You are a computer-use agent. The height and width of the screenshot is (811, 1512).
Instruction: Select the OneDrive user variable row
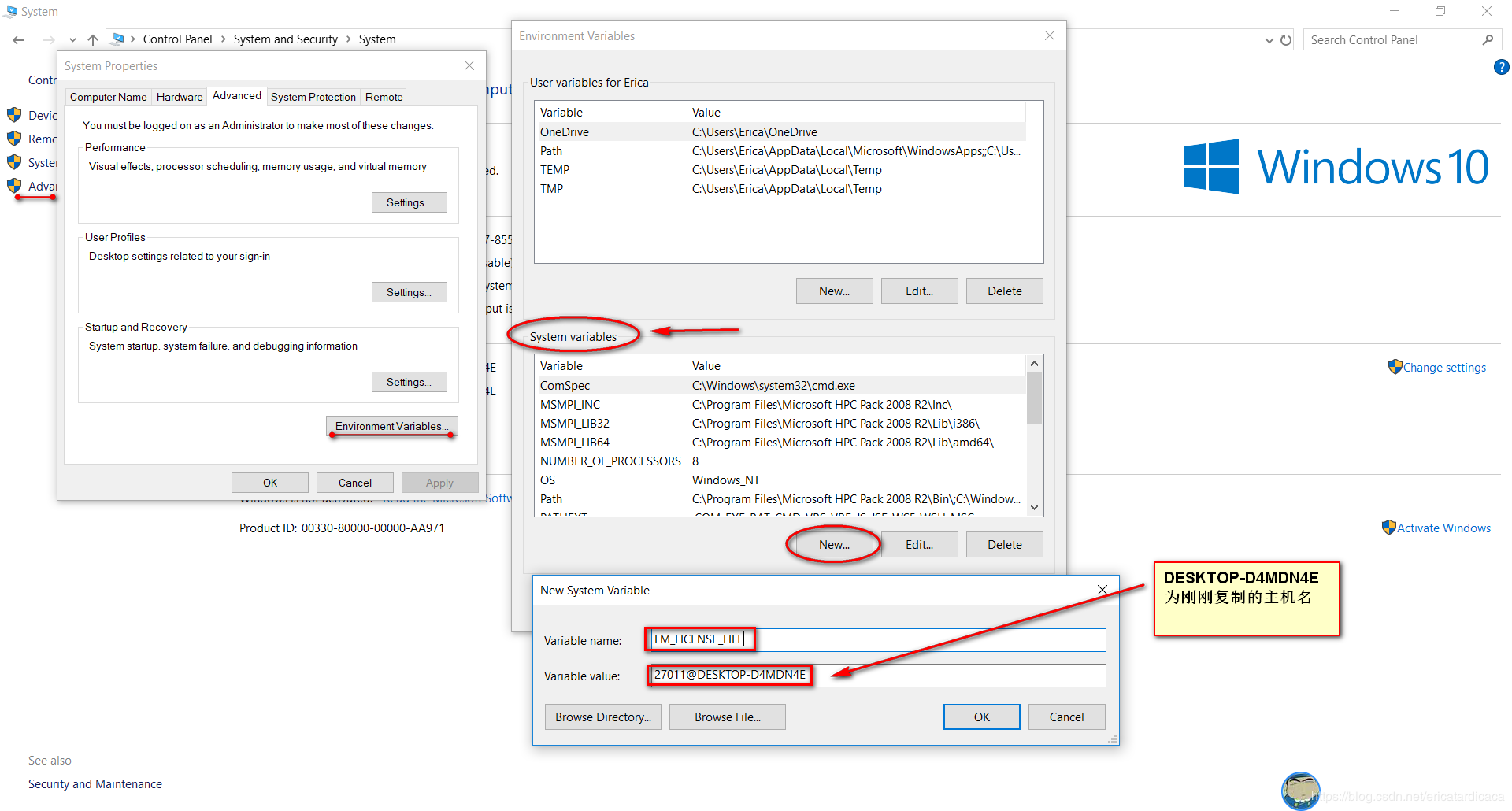780,131
